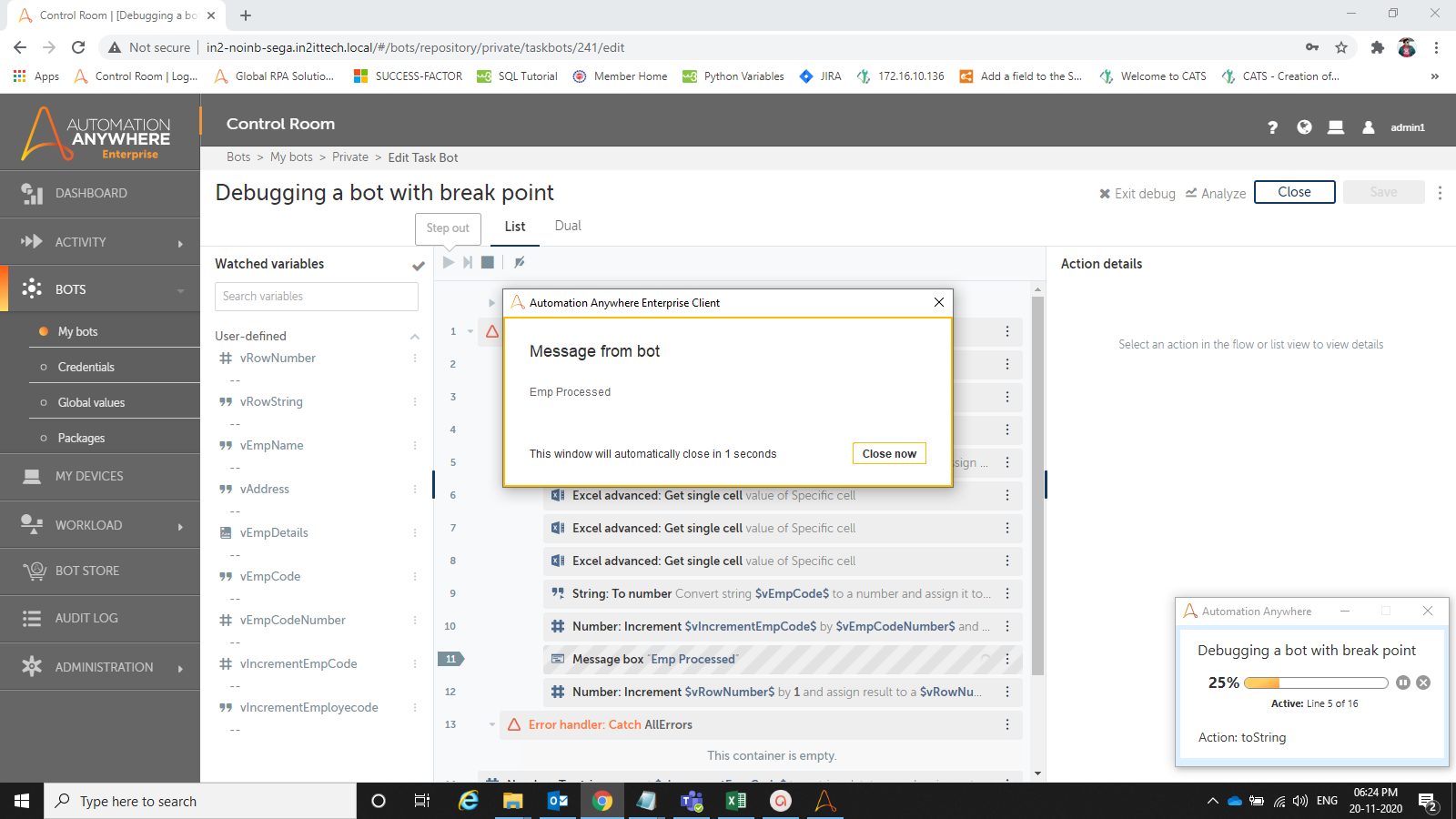Click the clear breakpoints icon in debug toolbar
The height and width of the screenshot is (819, 1456).
[x=520, y=263]
